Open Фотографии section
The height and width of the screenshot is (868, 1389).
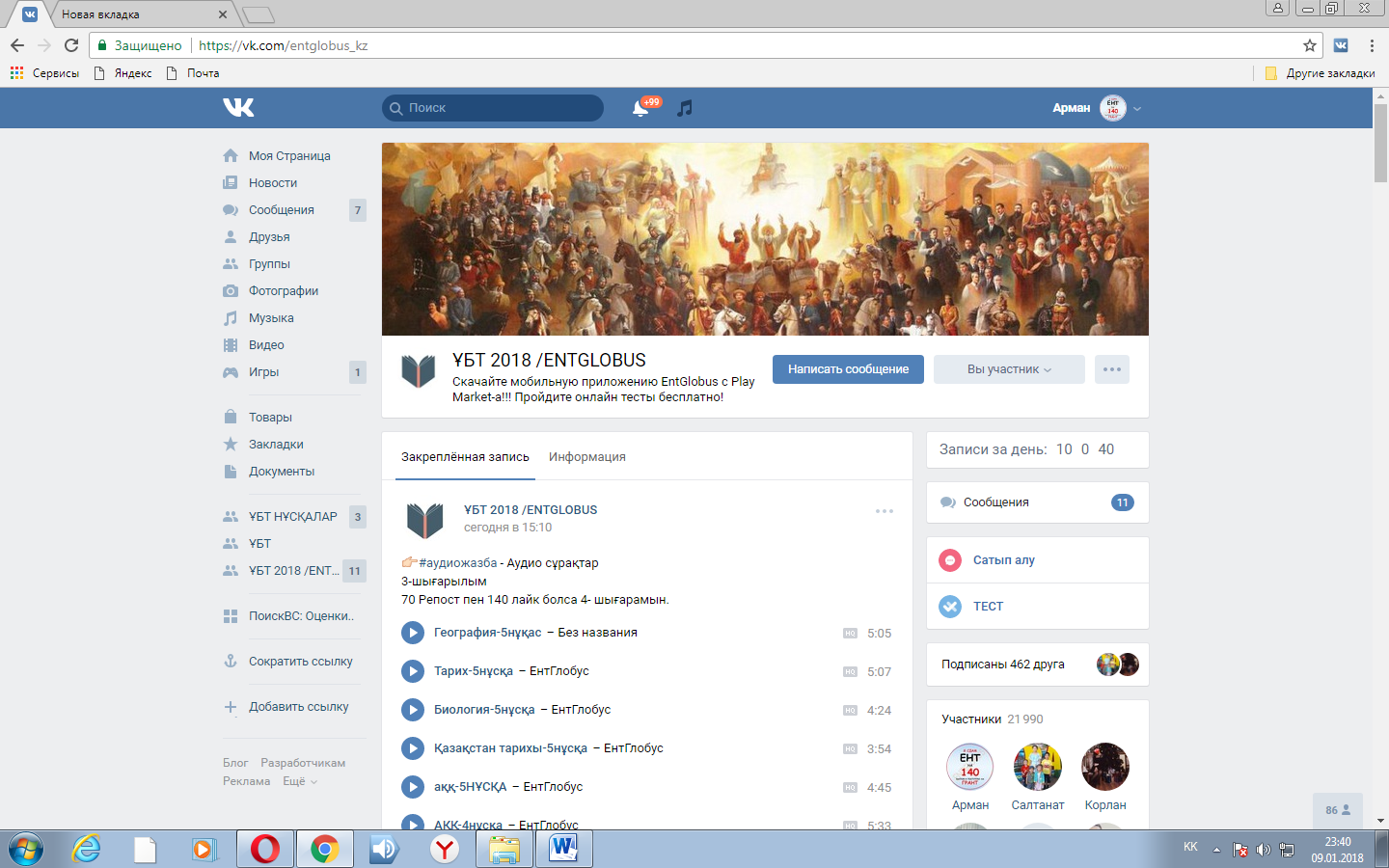click(284, 291)
